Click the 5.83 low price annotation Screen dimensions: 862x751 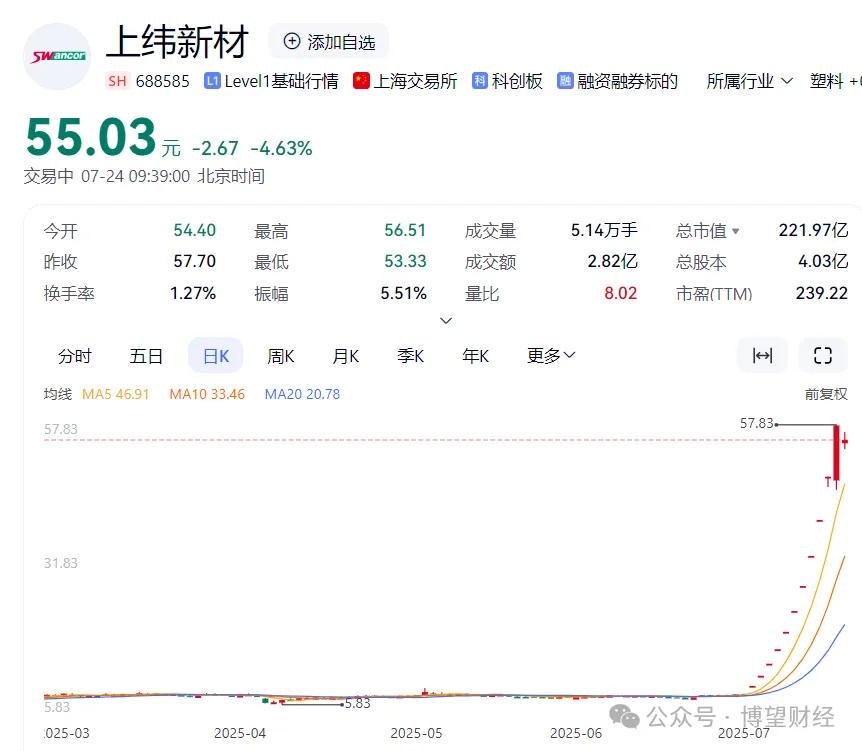tap(357, 703)
